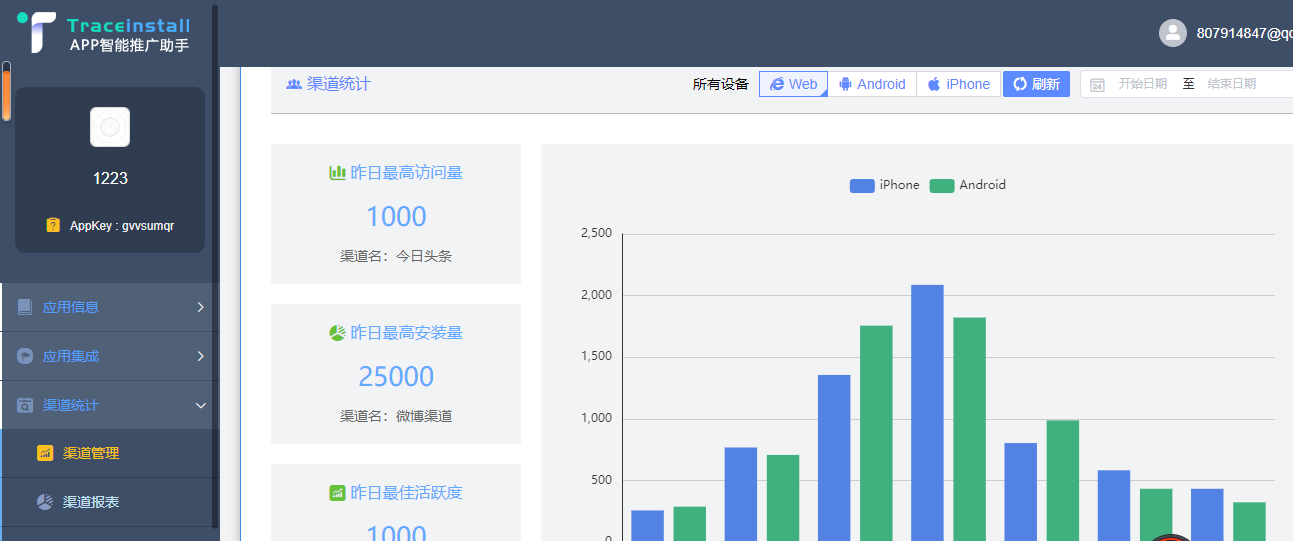Collapse the 渠道统计 menu chevron
The width and height of the screenshot is (1293, 541).
(x=201, y=405)
